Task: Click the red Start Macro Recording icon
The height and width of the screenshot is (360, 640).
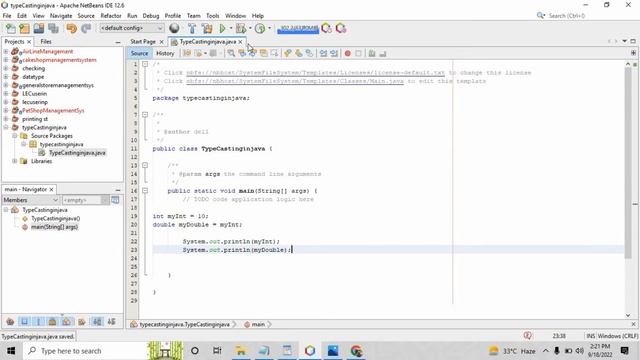Action: coord(347,53)
